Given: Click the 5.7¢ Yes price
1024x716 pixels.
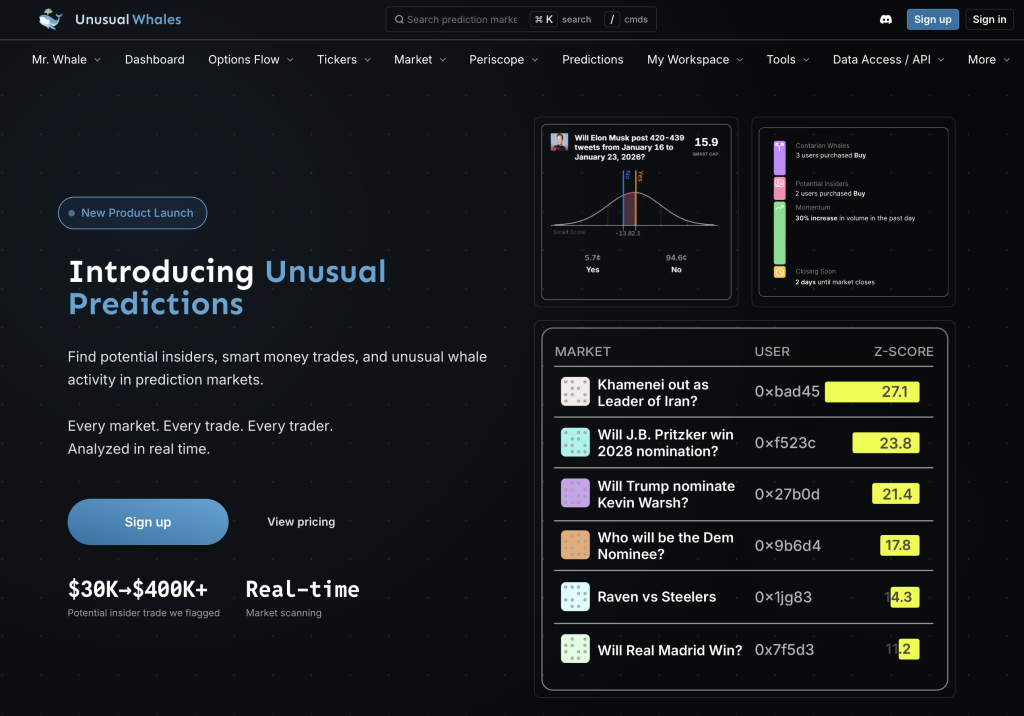Looking at the screenshot, I should click(x=592, y=258).
